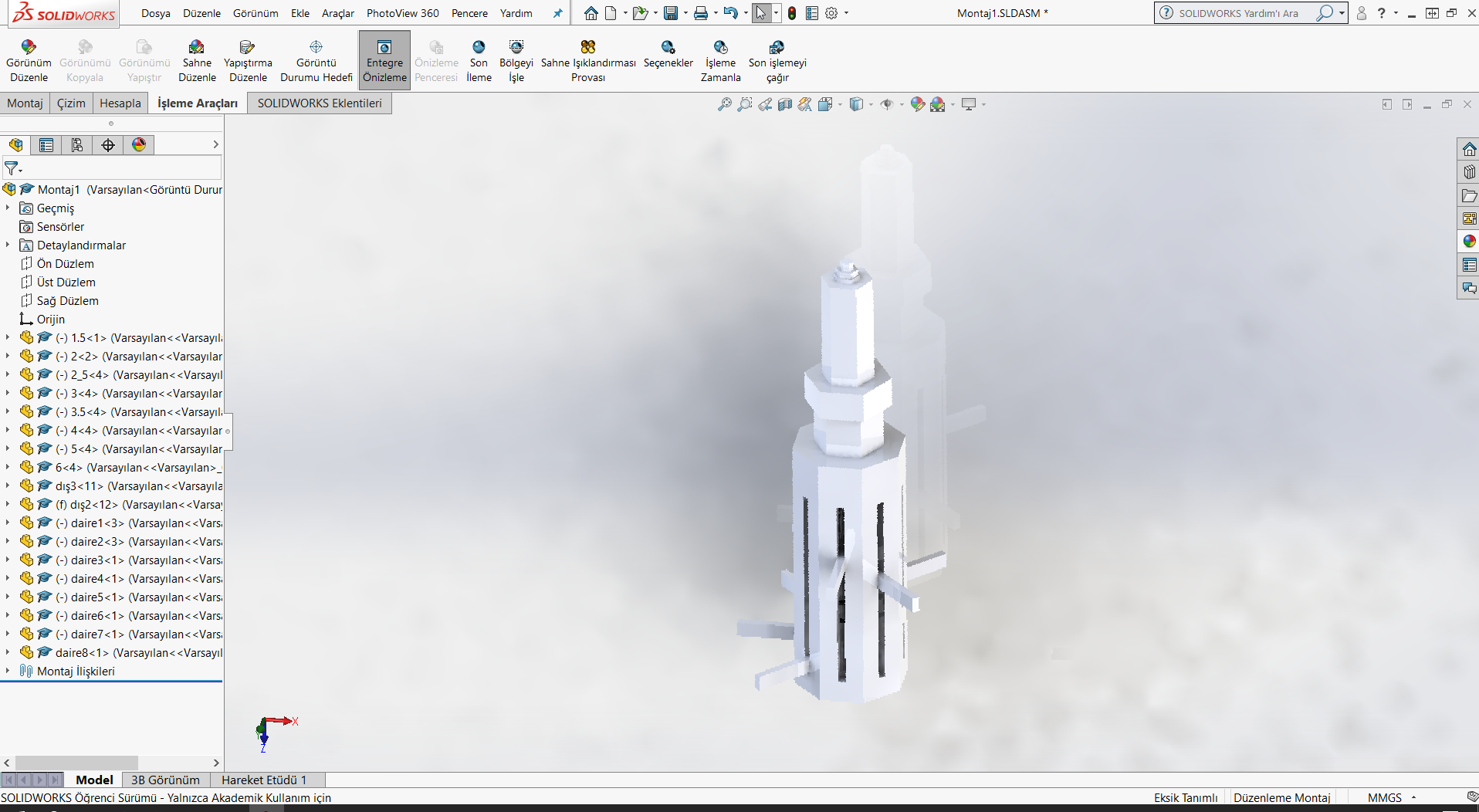Open İşleme Zamanla schedule render
Image resolution: width=1479 pixels, height=812 pixels.
pyautogui.click(x=720, y=48)
